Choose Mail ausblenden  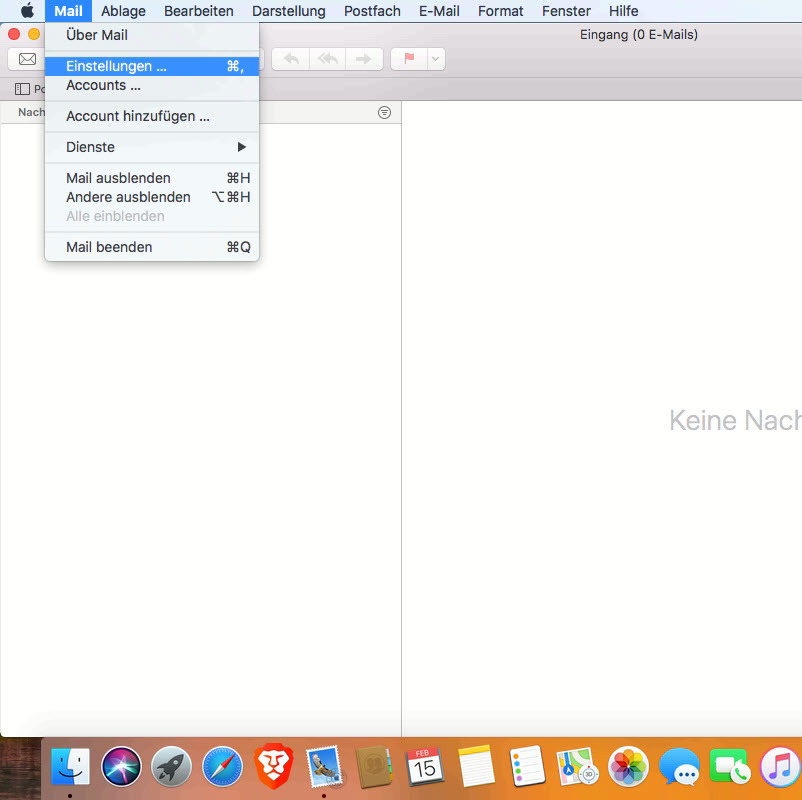(152, 178)
